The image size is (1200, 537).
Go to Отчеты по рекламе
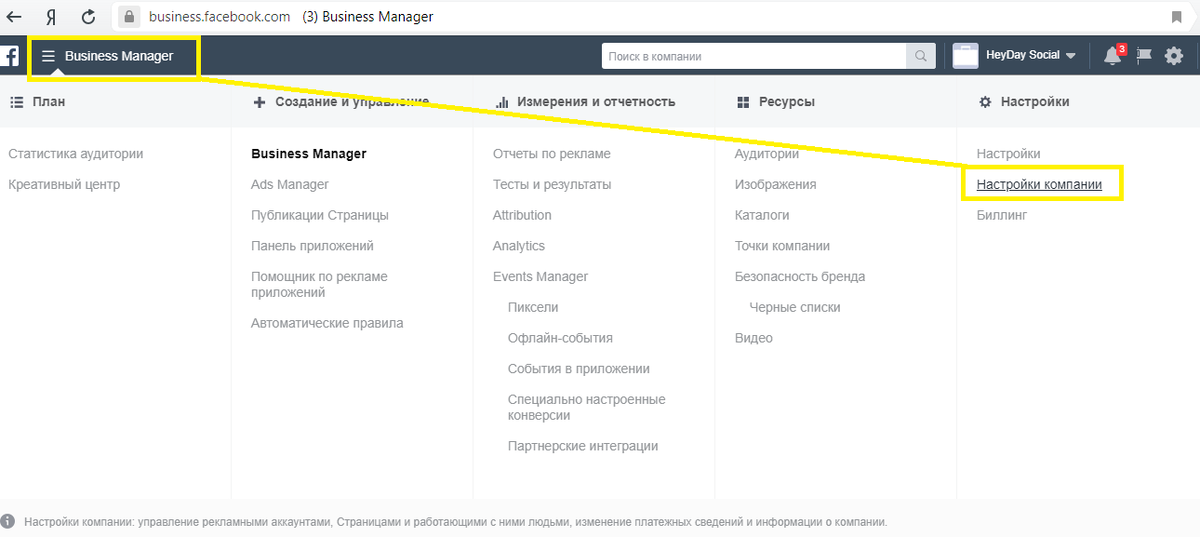[x=552, y=154]
